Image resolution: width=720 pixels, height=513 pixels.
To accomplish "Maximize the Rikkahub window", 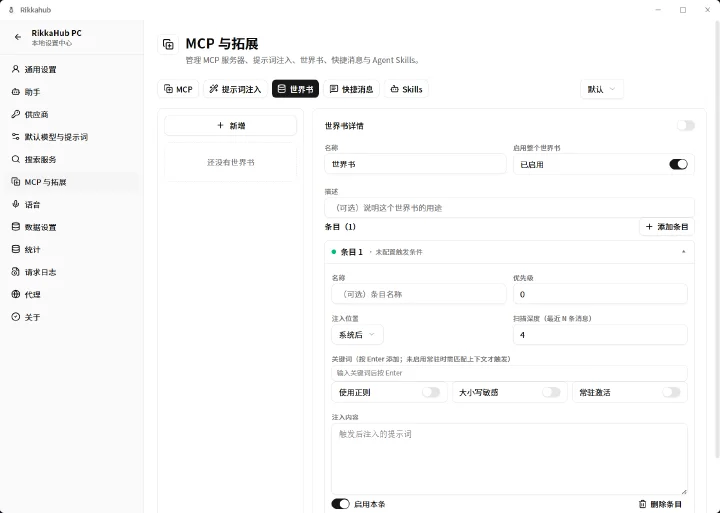I will tap(683, 10).
